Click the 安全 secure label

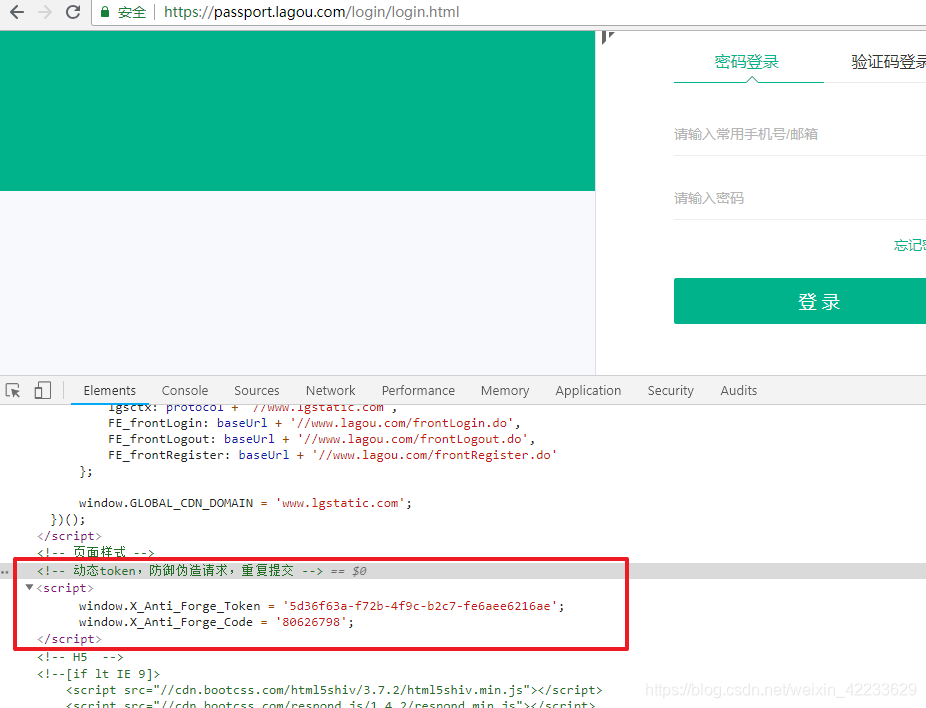(132, 12)
